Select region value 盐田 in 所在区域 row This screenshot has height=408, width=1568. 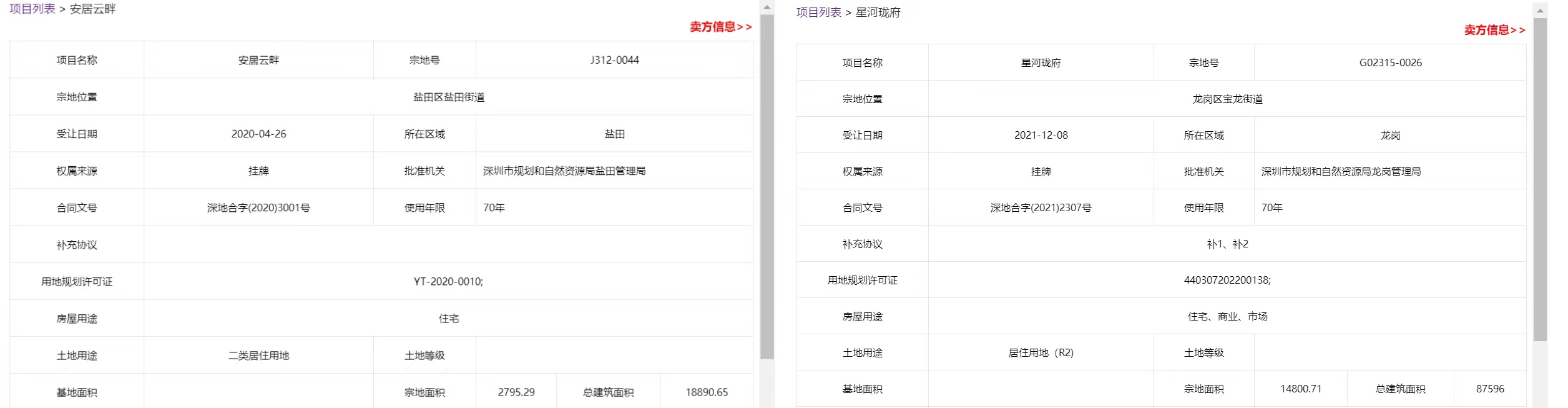[x=615, y=134]
